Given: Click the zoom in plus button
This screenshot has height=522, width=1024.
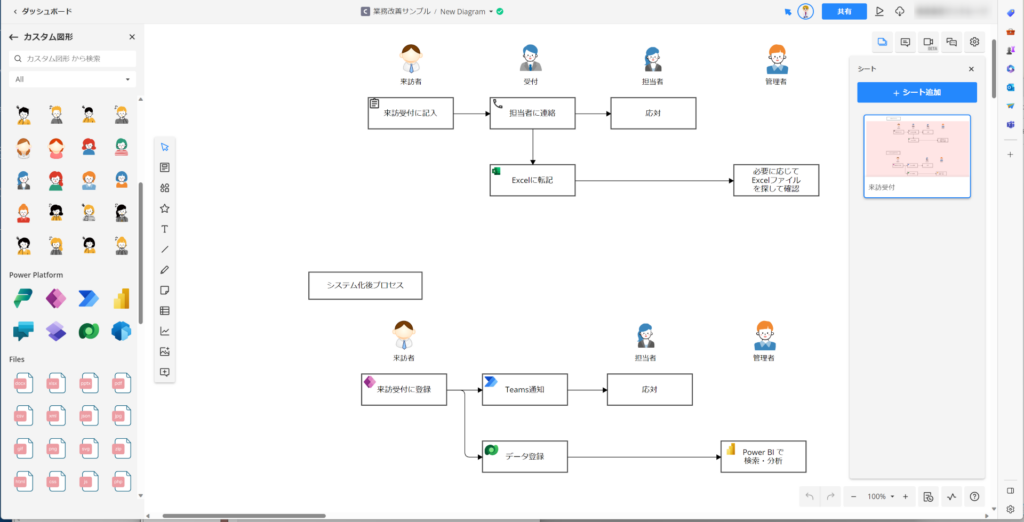Looking at the screenshot, I should pos(905,496).
